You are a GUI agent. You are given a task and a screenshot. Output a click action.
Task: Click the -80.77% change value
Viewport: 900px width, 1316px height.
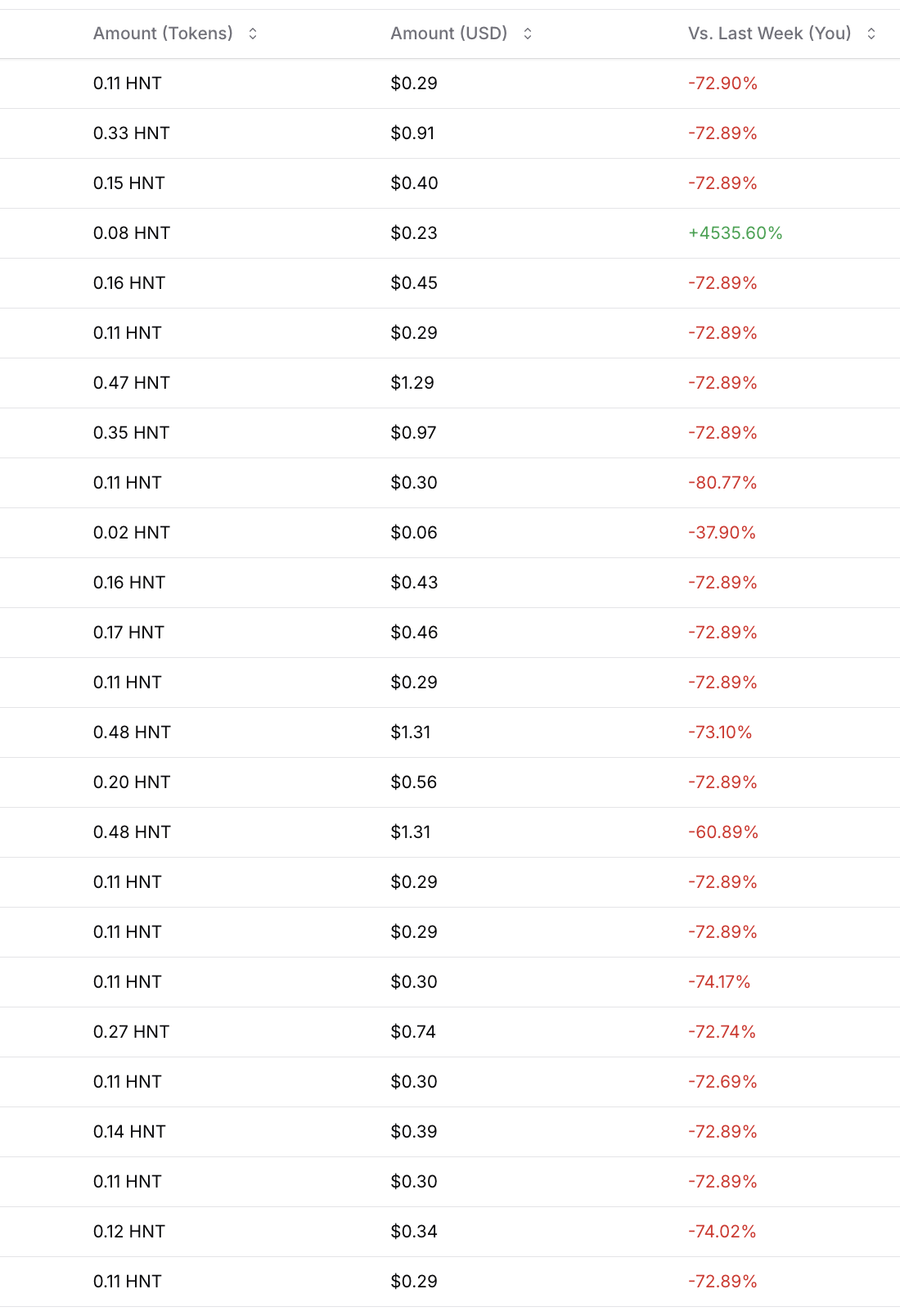click(722, 483)
